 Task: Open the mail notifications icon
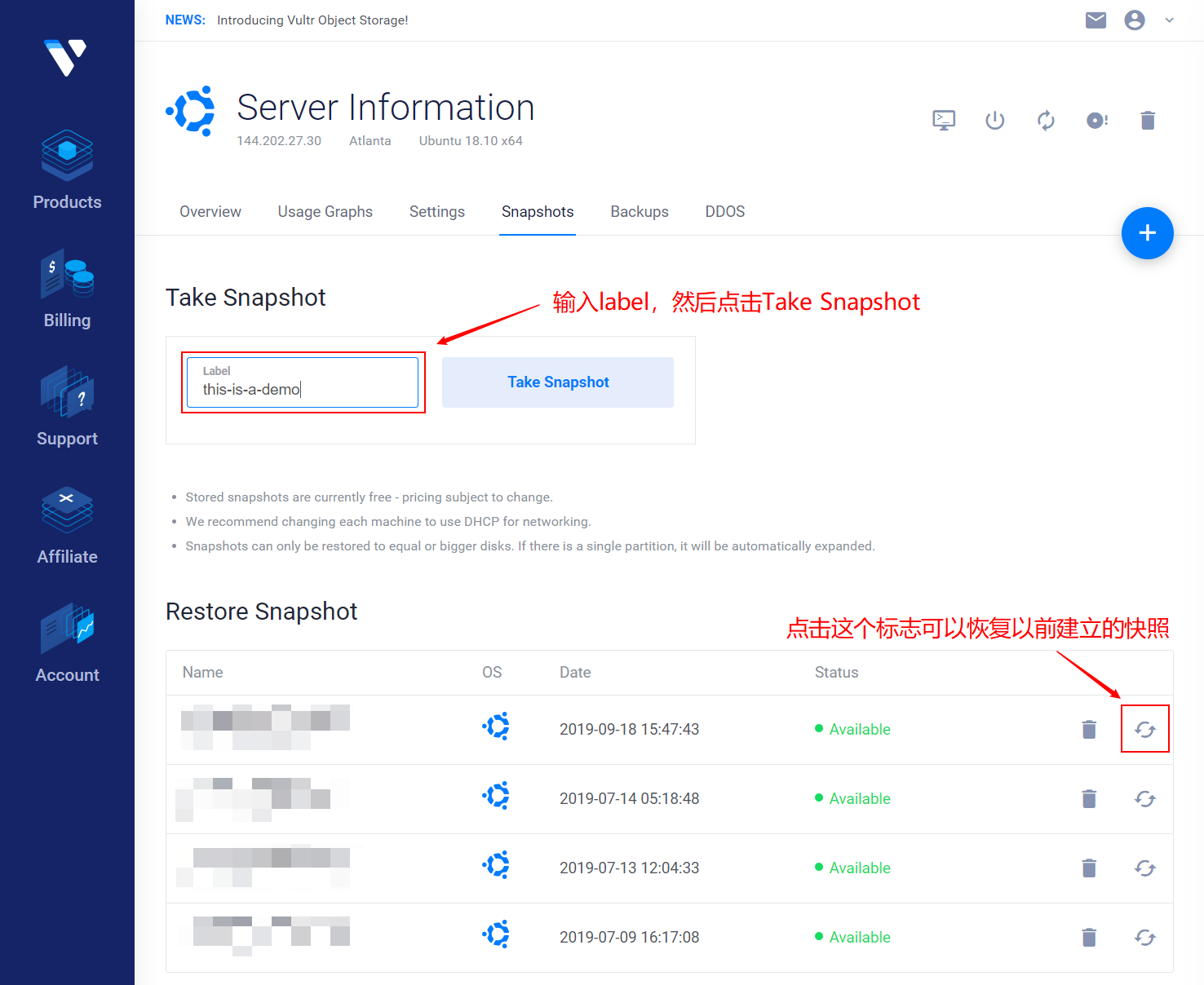(x=1096, y=20)
